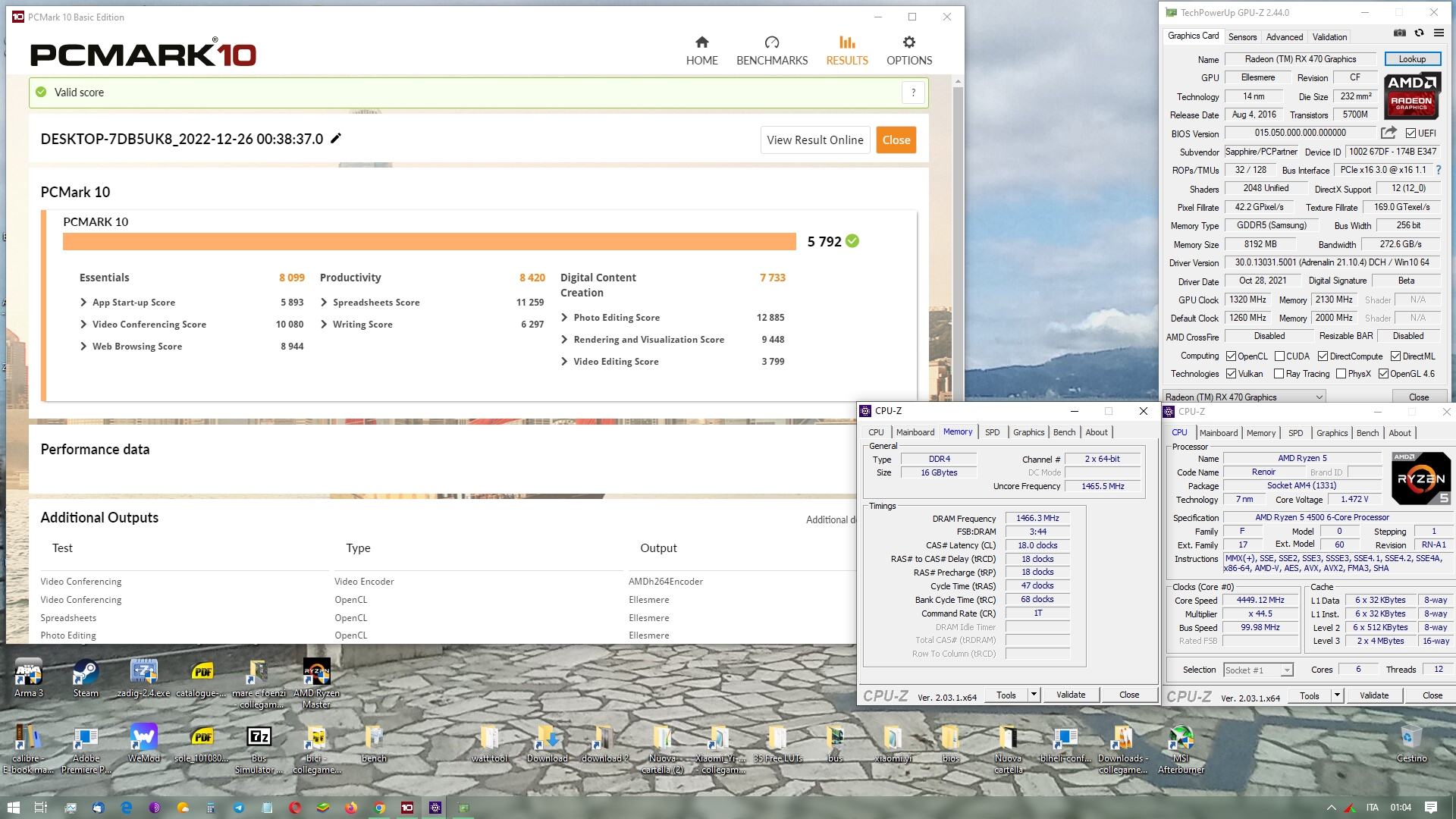Expand Spreadsheets Score details
Viewport: 1456px width, 819px height.
click(324, 303)
